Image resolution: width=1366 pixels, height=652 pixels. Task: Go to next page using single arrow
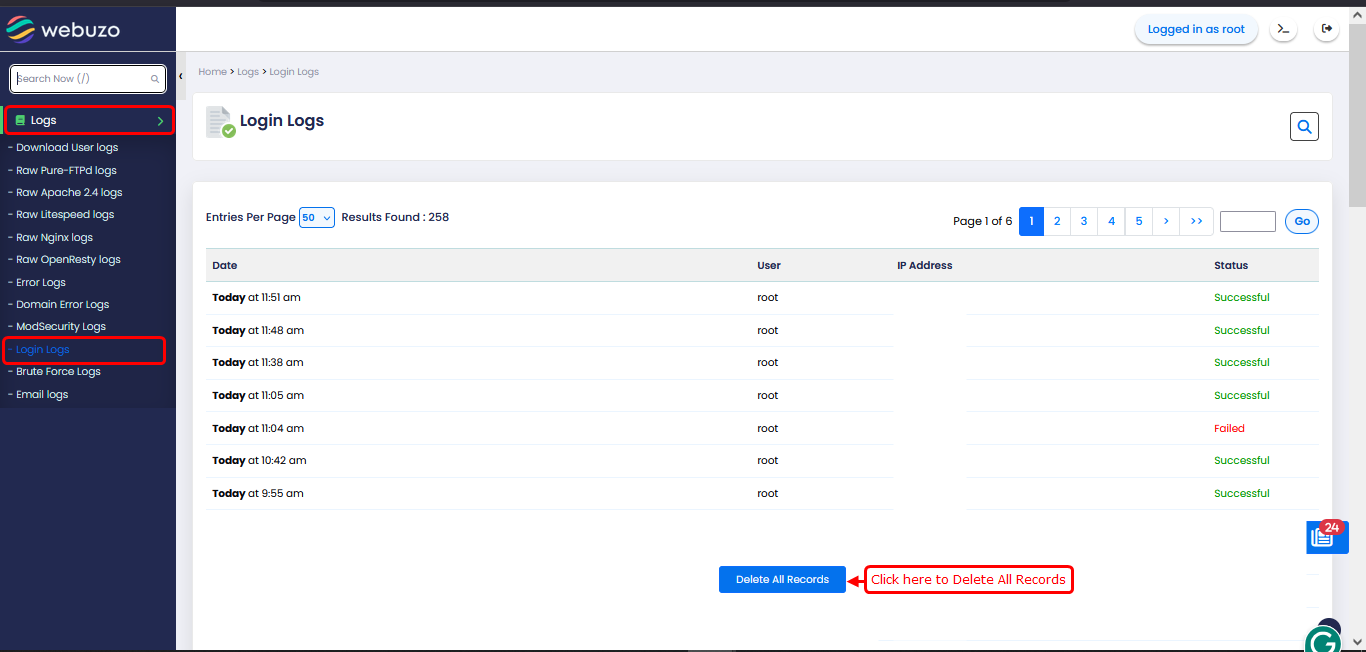pos(1166,221)
